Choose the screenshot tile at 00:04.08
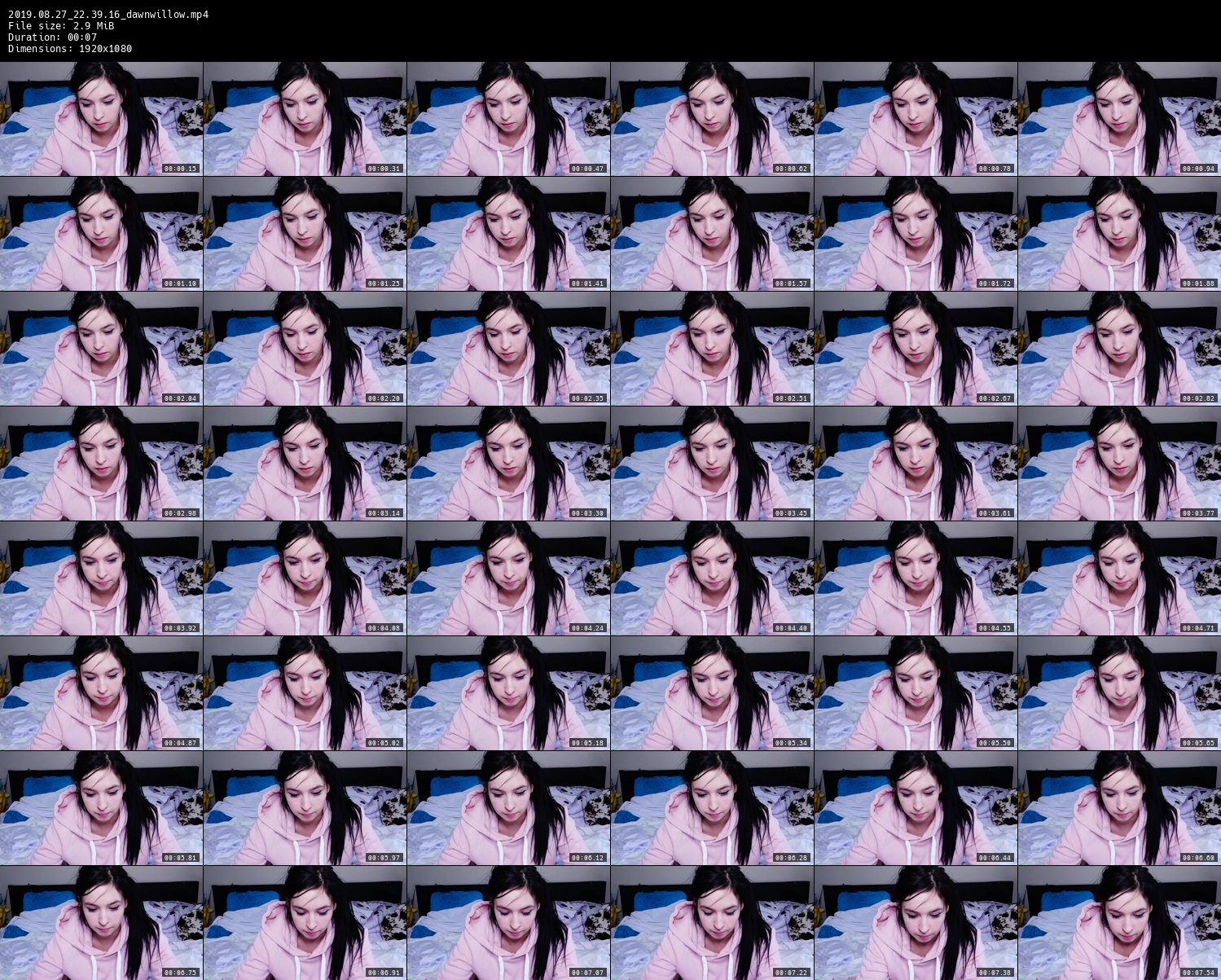Image resolution: width=1221 pixels, height=980 pixels. 305,578
